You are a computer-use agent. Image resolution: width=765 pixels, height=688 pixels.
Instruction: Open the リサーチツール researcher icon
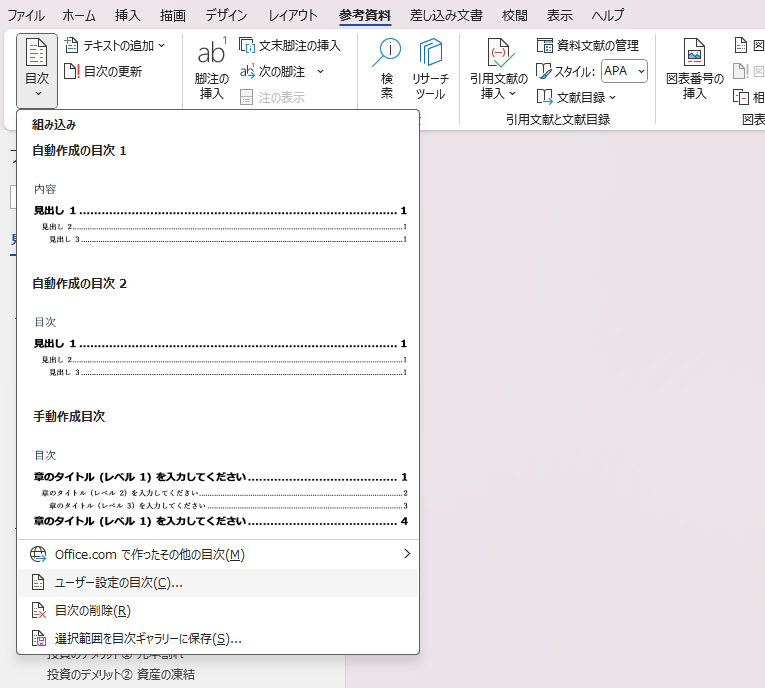tap(430, 70)
